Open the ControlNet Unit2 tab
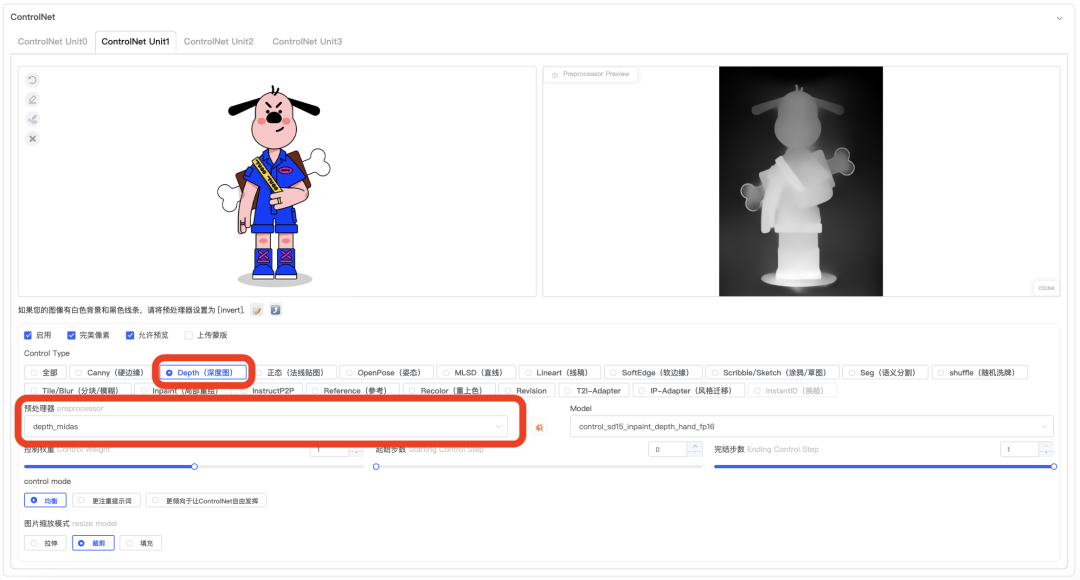The image size is (1080, 580). pos(218,41)
